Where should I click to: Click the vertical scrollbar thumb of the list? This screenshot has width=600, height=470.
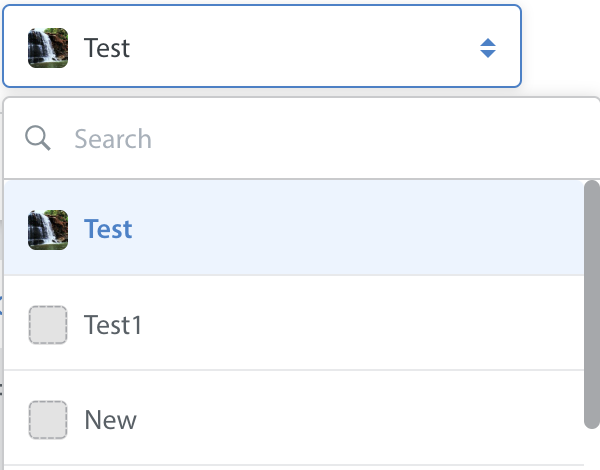(592, 304)
